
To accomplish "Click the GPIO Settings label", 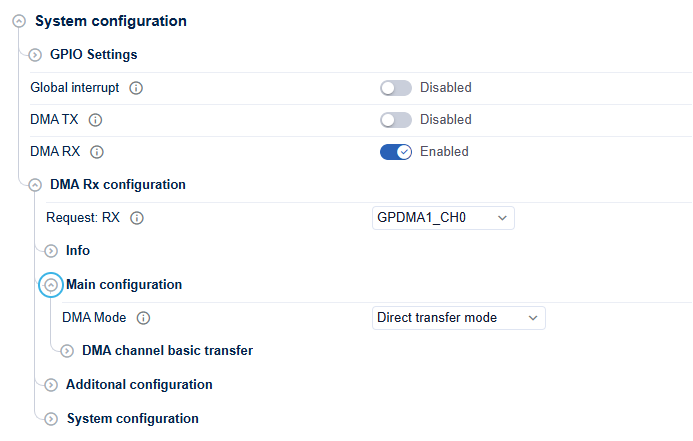I will 94,54.
